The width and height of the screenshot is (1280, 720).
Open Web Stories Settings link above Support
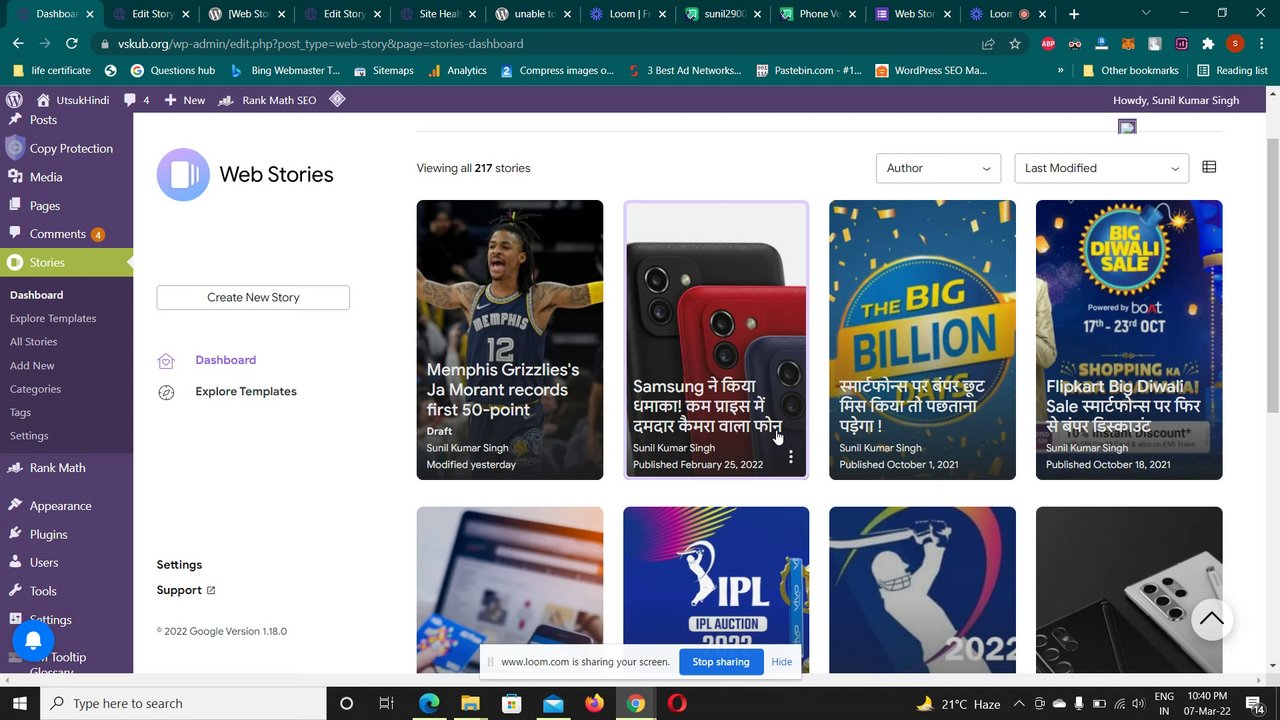coord(179,565)
